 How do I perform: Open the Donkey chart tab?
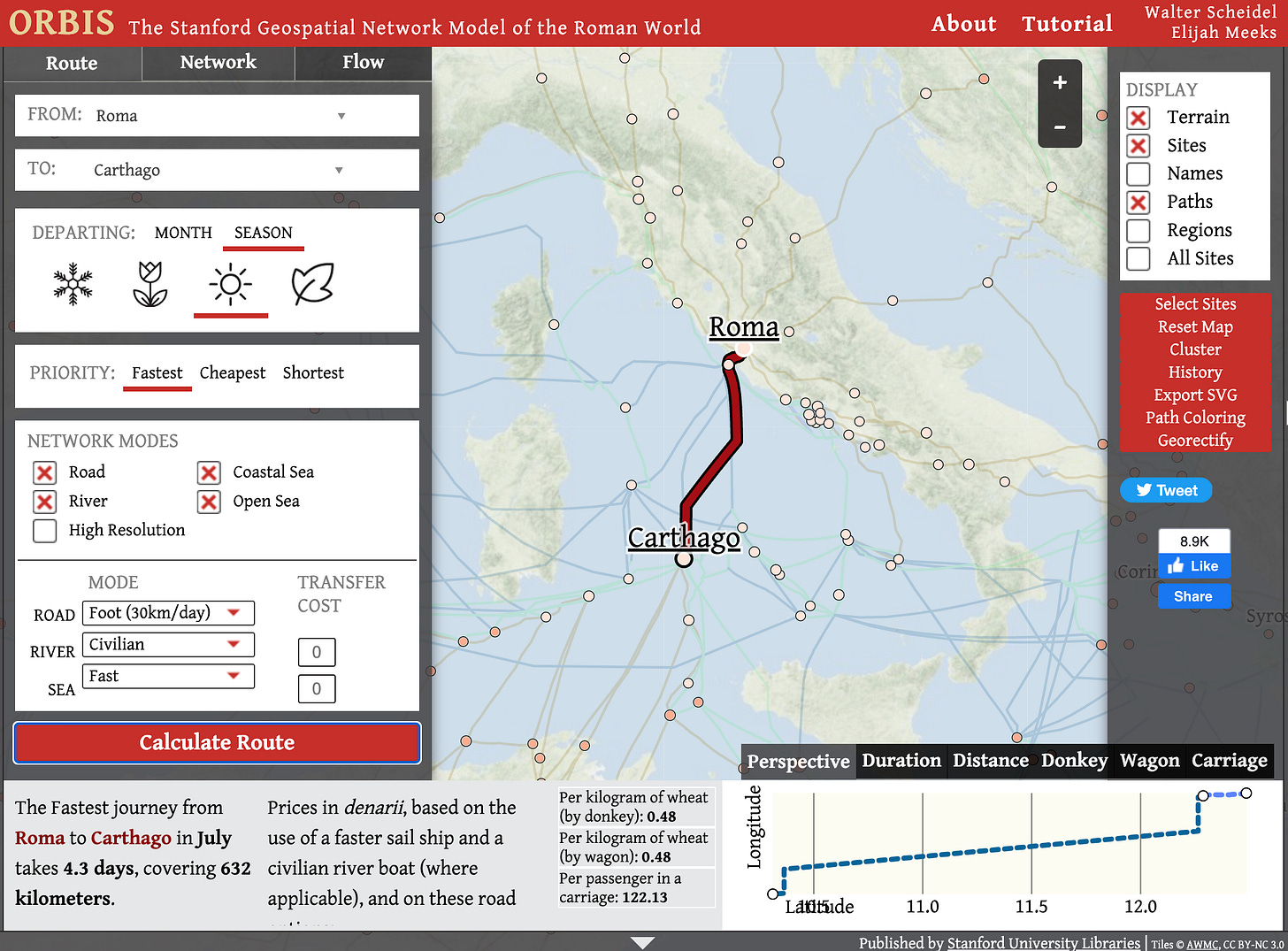point(1074,761)
